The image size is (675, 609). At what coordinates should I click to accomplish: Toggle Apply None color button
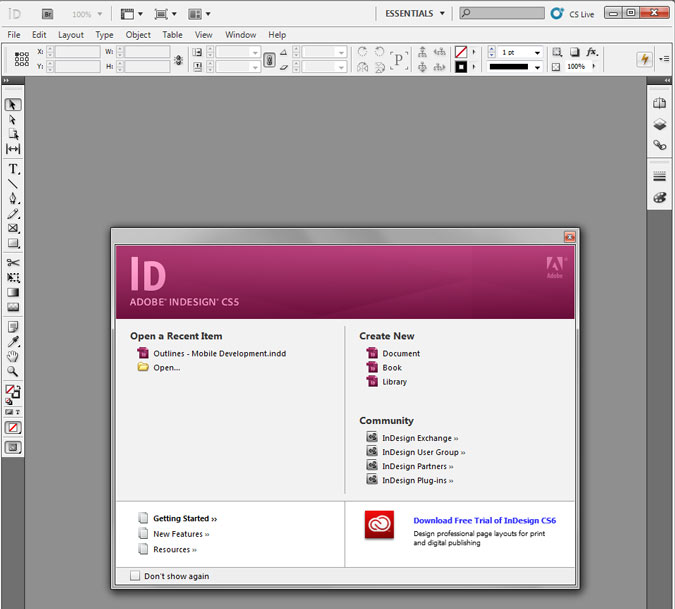pyautogui.click(x=13, y=428)
